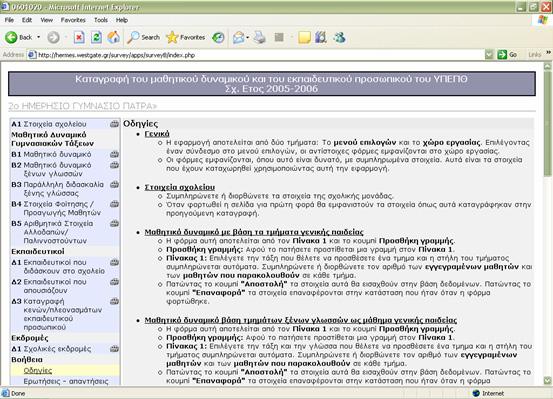Go to the Home page icon
553x399 pixels.
coord(114,37)
